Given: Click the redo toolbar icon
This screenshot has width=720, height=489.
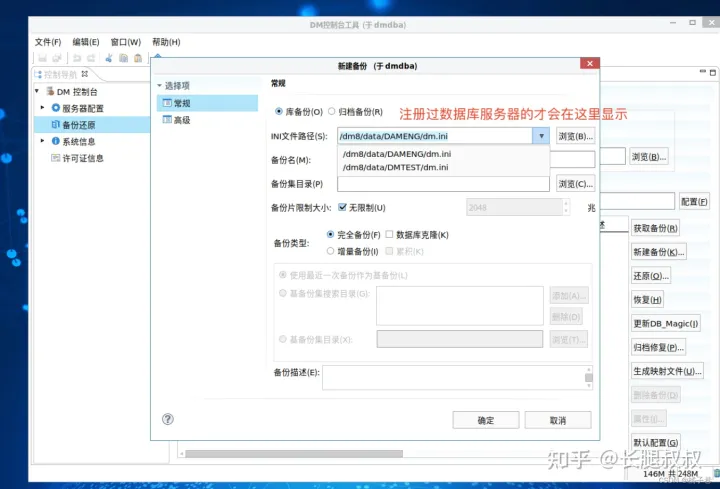Looking at the screenshot, I should [x=91, y=58].
